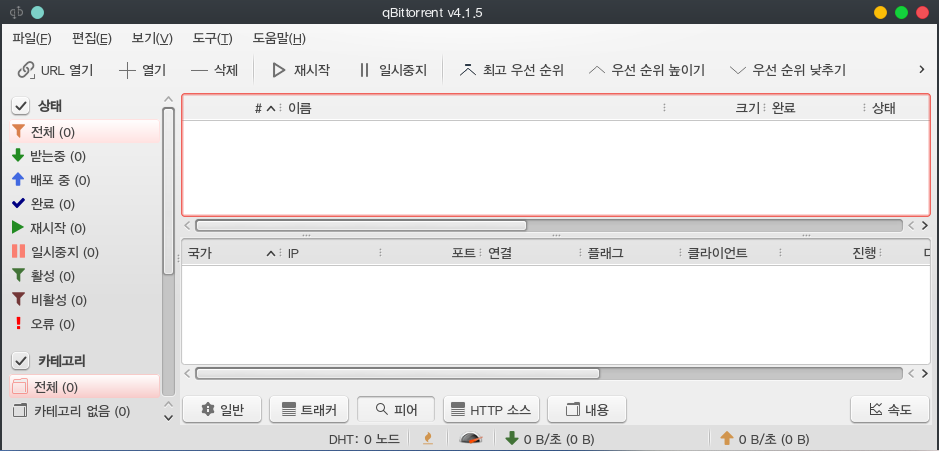Image resolution: width=939 pixels, height=451 pixels.
Task: Sort torrent list by 크기 column
Action: [x=716, y=108]
